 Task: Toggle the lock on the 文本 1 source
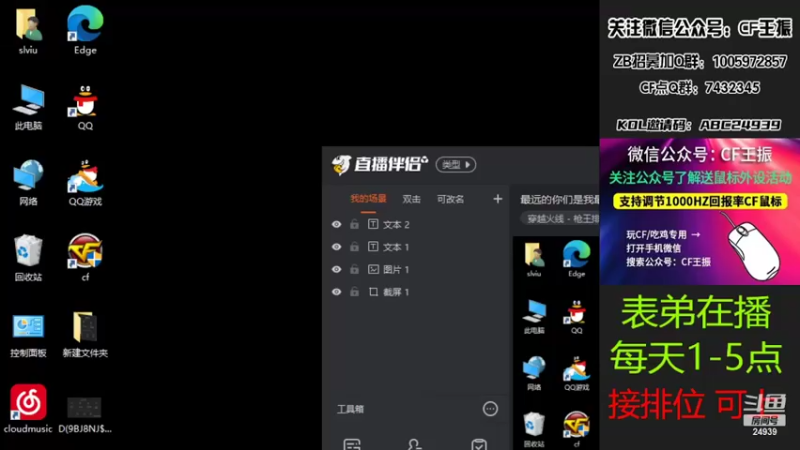coord(354,246)
